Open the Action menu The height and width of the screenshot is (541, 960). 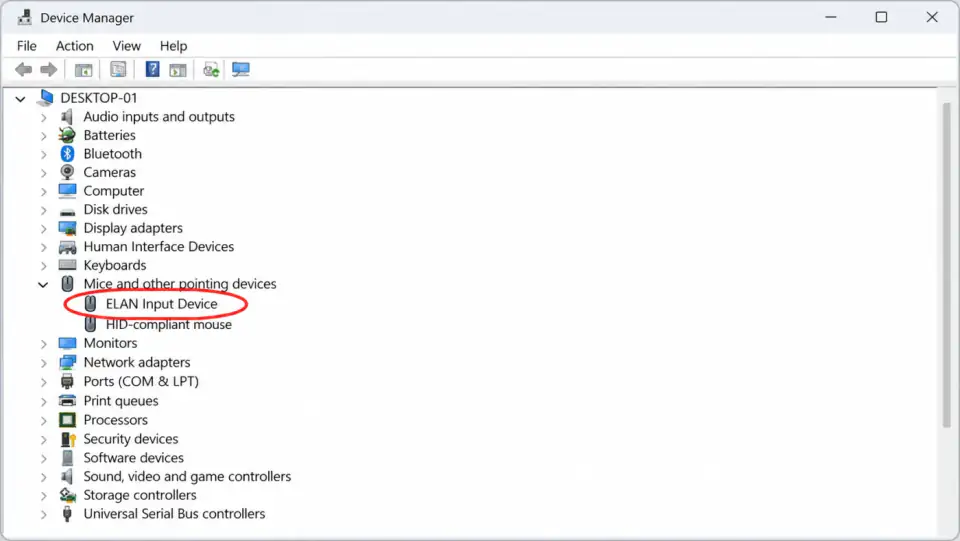click(x=75, y=46)
